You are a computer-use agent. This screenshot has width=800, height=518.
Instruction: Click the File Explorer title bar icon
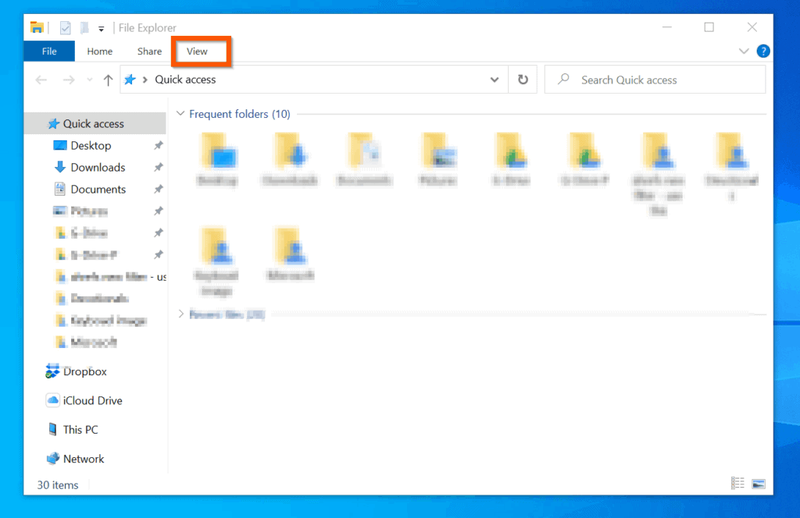click(36, 28)
